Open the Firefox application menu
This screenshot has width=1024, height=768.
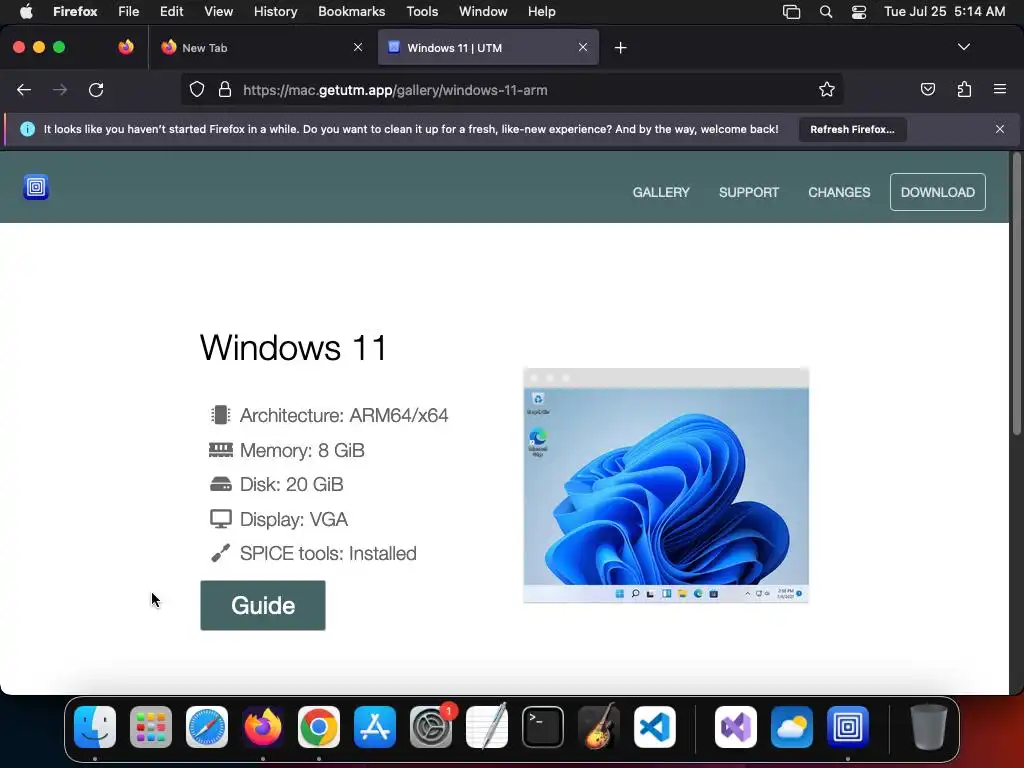[x=75, y=12]
